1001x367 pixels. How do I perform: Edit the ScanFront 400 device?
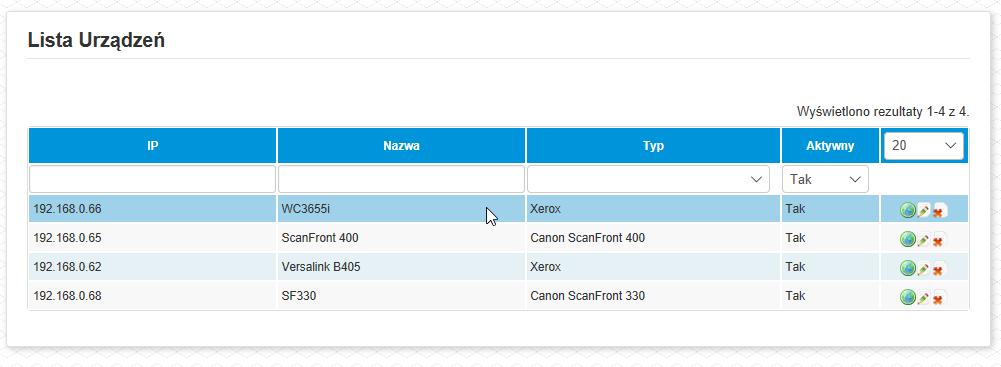pyautogui.click(x=923, y=240)
